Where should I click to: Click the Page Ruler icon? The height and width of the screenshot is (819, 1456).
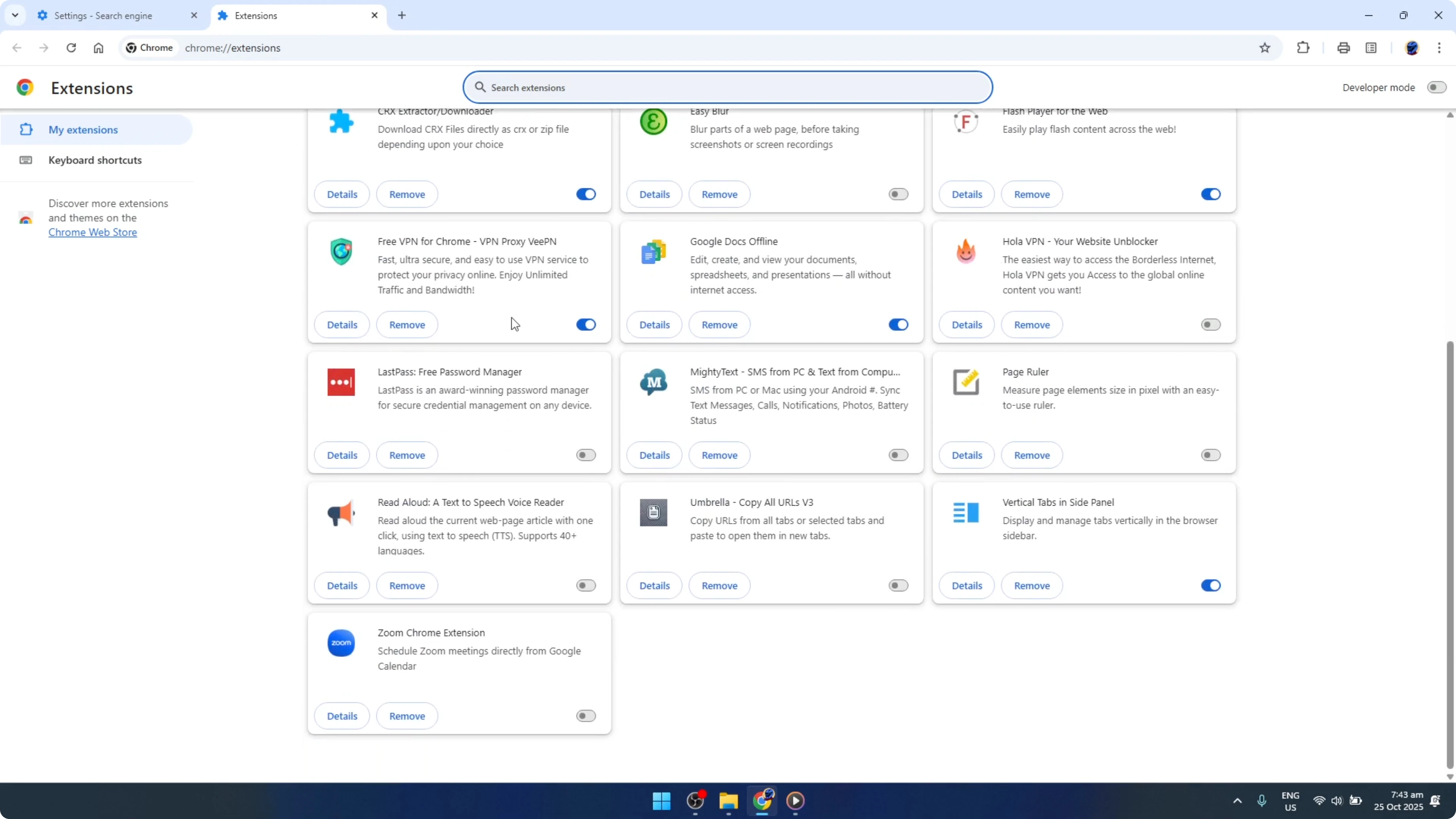[x=966, y=383]
